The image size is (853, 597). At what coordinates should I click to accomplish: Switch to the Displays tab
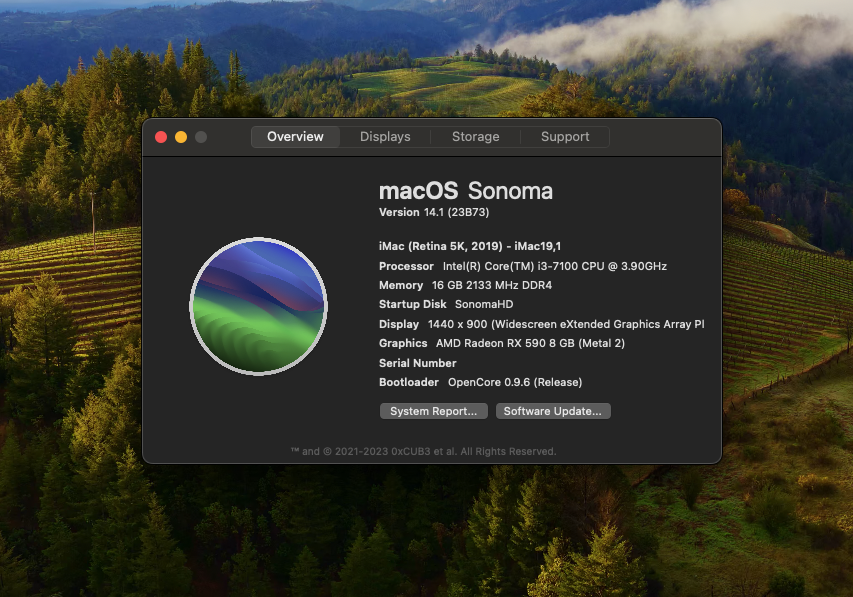click(385, 137)
